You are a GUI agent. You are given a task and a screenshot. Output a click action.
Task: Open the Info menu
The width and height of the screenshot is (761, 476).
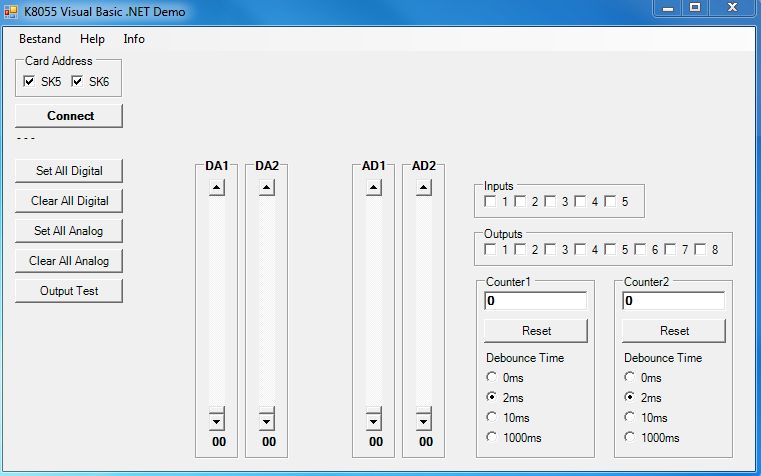tap(134, 39)
